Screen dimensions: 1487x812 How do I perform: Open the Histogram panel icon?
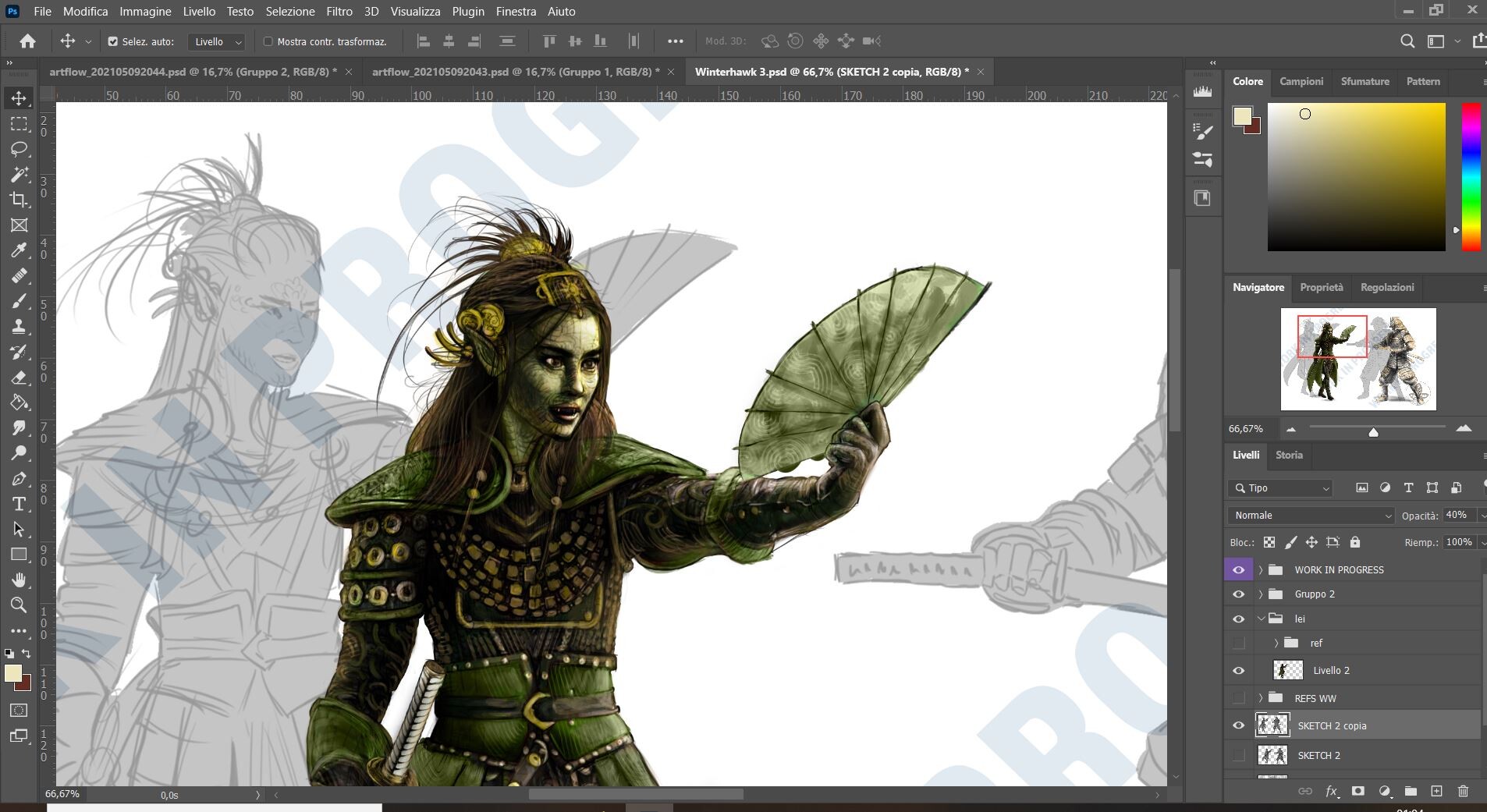coord(1205,90)
